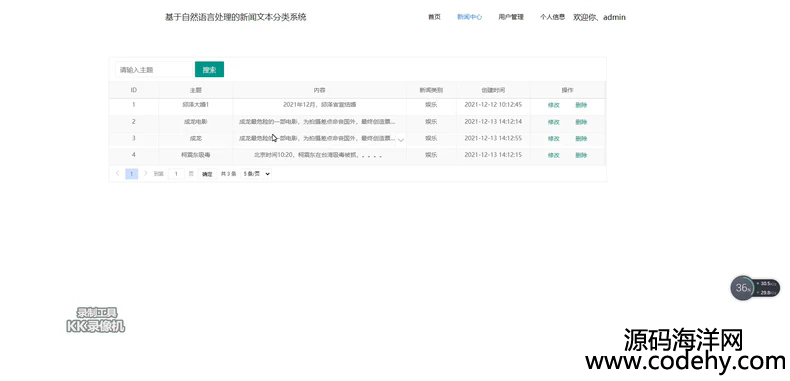
Task: Click the pagination 确定 button
Action: (x=207, y=174)
